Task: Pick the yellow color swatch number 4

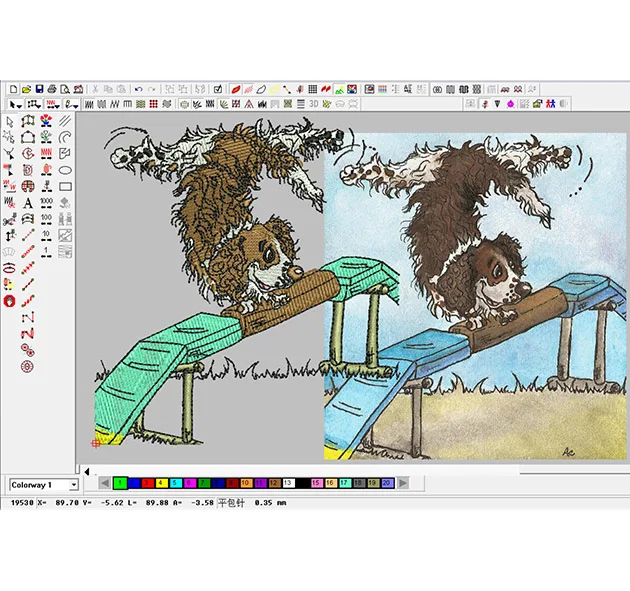Action: pyautogui.click(x=162, y=483)
